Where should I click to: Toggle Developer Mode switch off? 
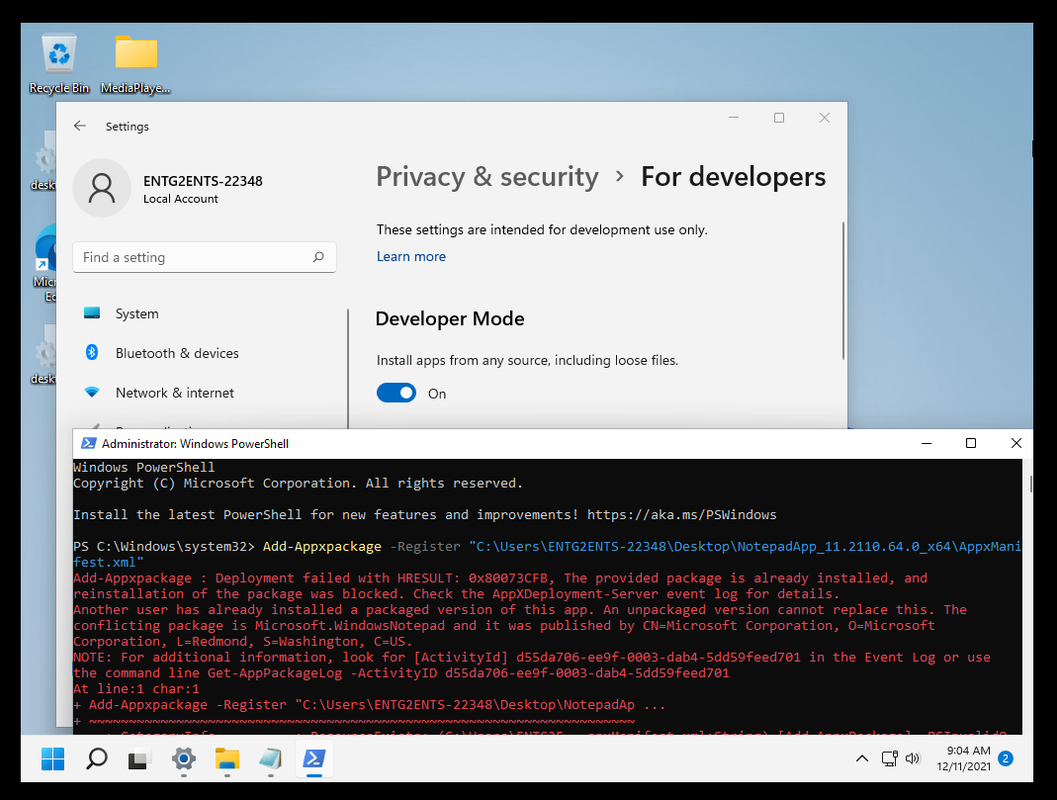(x=396, y=393)
